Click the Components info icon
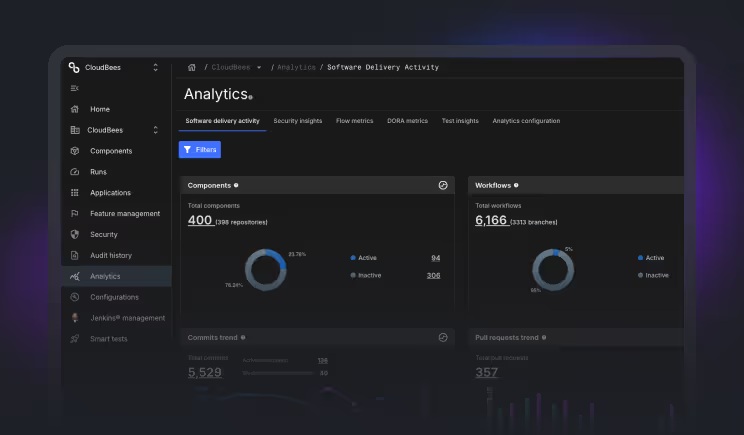This screenshot has width=744, height=435. click(x=236, y=185)
